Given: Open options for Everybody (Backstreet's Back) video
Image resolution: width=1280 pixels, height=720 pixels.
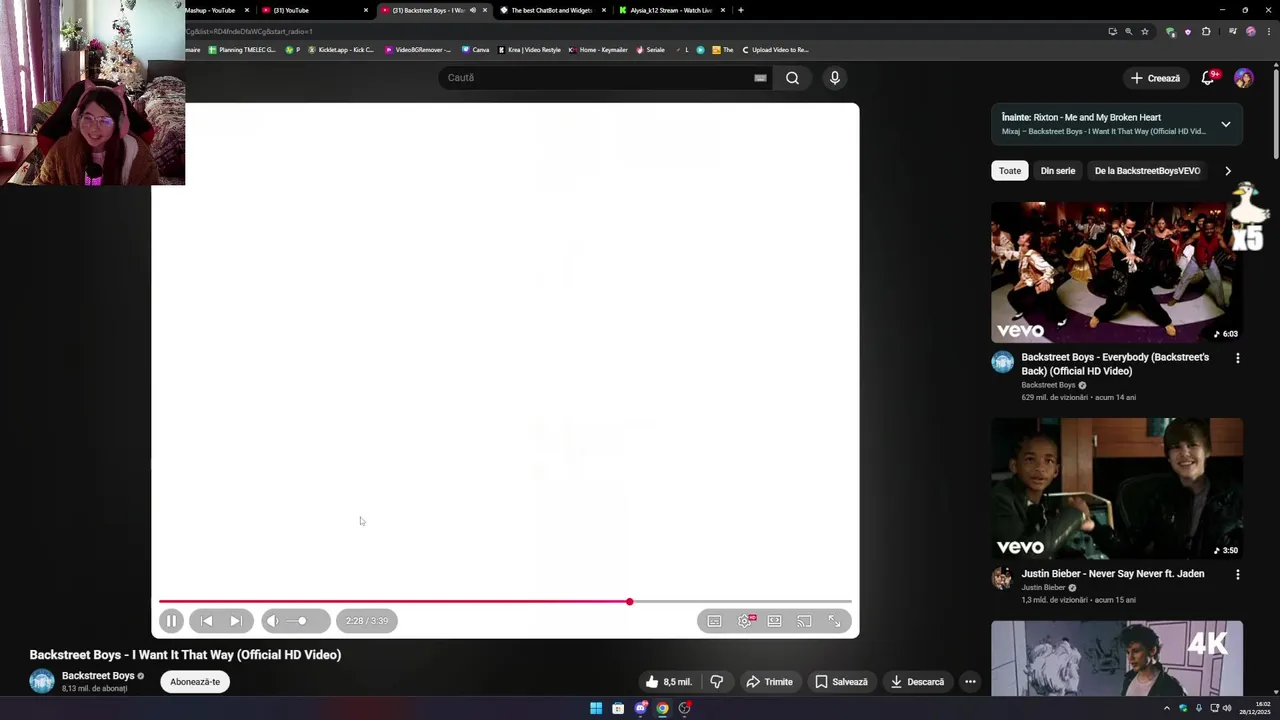Looking at the screenshot, I should pos(1238,358).
